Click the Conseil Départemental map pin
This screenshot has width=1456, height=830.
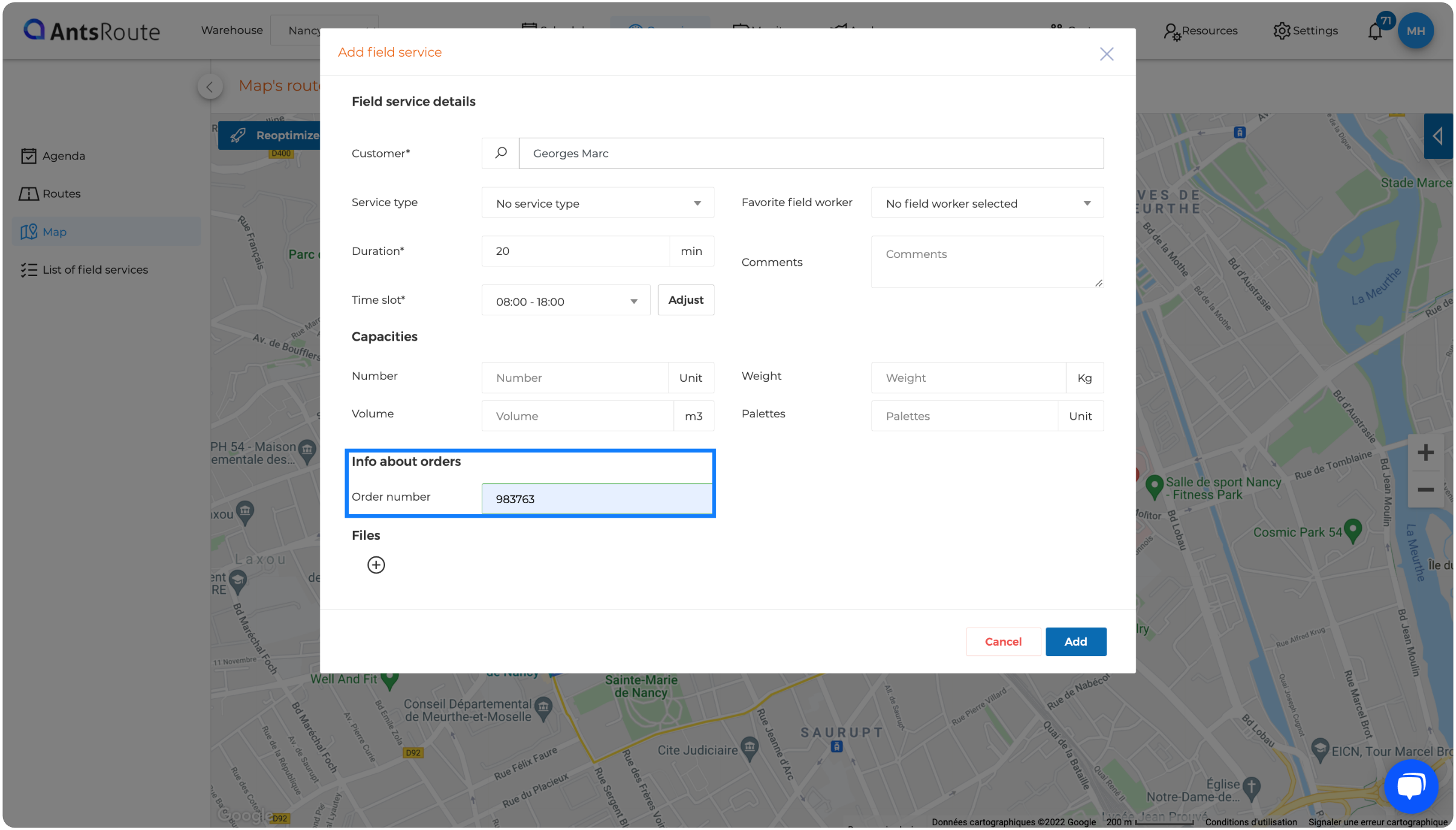[544, 710]
